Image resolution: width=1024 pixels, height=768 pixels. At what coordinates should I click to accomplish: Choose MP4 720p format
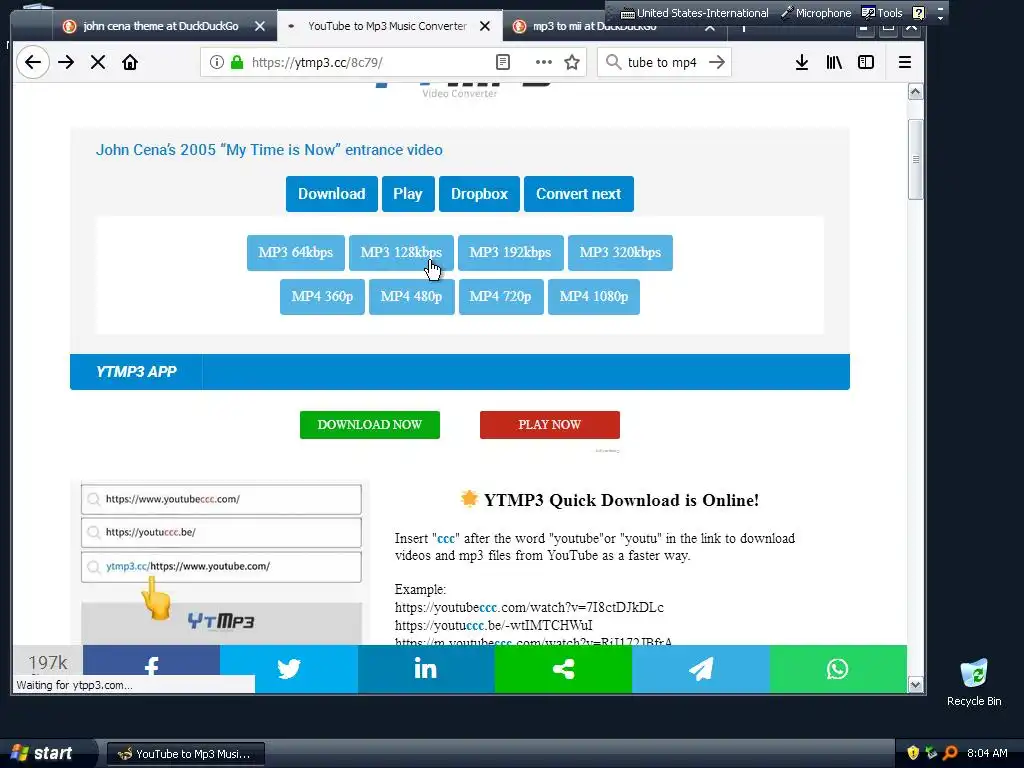[x=501, y=296]
